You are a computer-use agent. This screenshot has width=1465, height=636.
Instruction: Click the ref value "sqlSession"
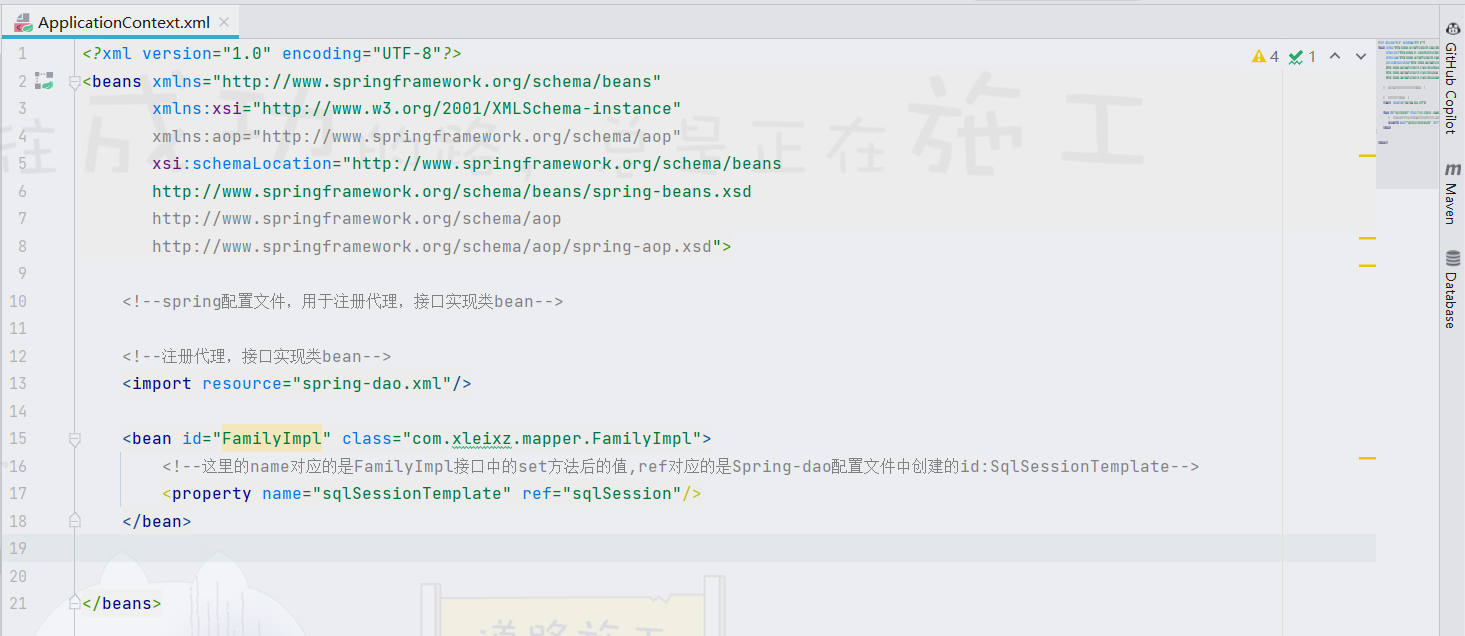point(621,494)
